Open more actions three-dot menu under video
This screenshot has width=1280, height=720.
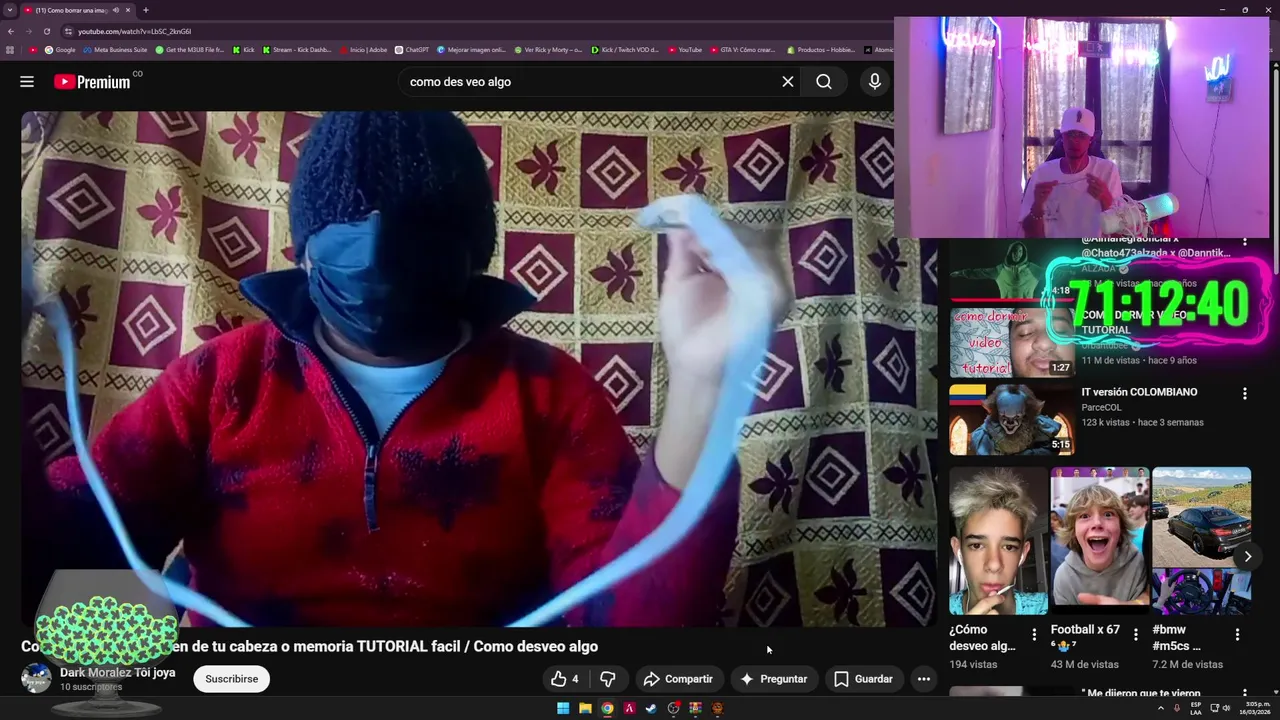tap(924, 679)
